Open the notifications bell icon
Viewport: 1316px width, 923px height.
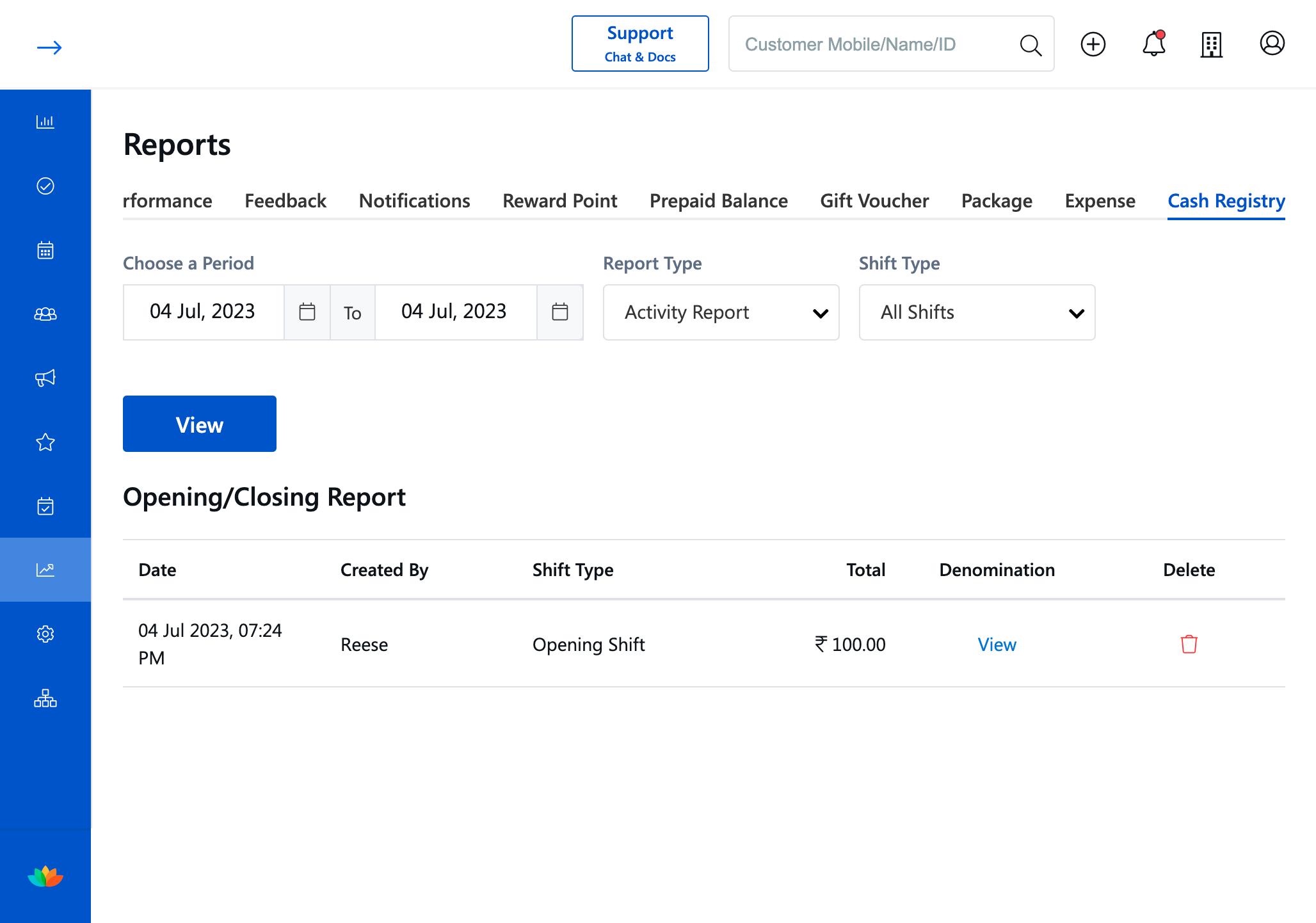pos(1154,44)
